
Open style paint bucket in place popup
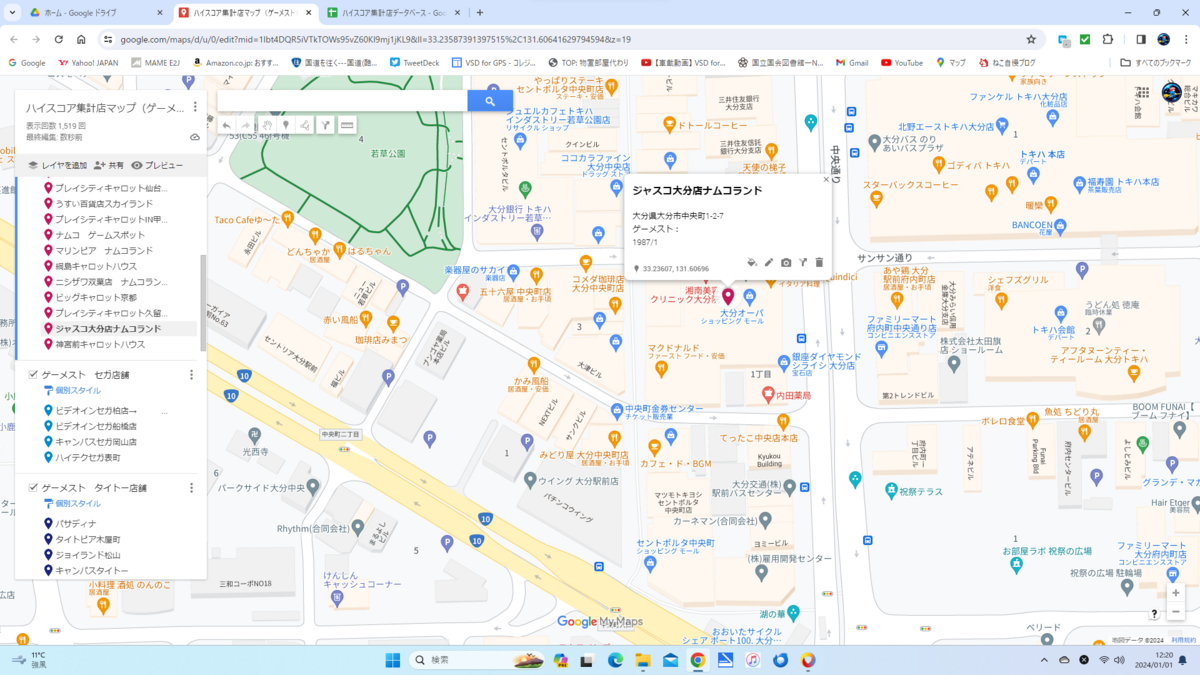(x=752, y=262)
